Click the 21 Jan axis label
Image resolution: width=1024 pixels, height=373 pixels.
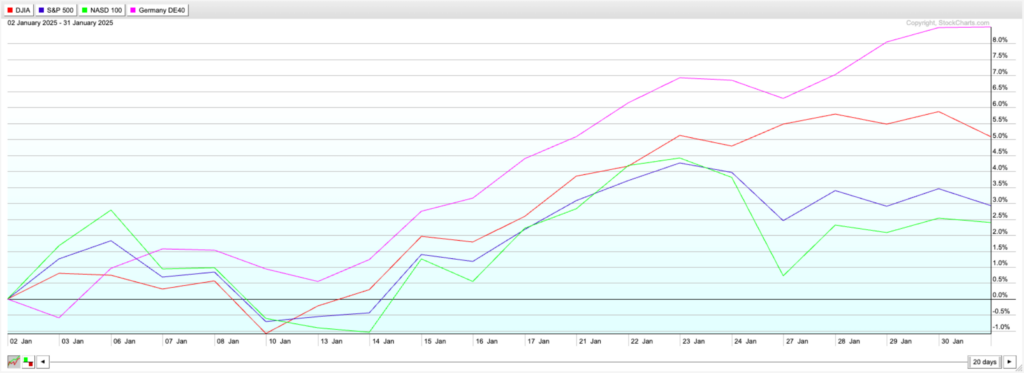pyautogui.click(x=589, y=341)
